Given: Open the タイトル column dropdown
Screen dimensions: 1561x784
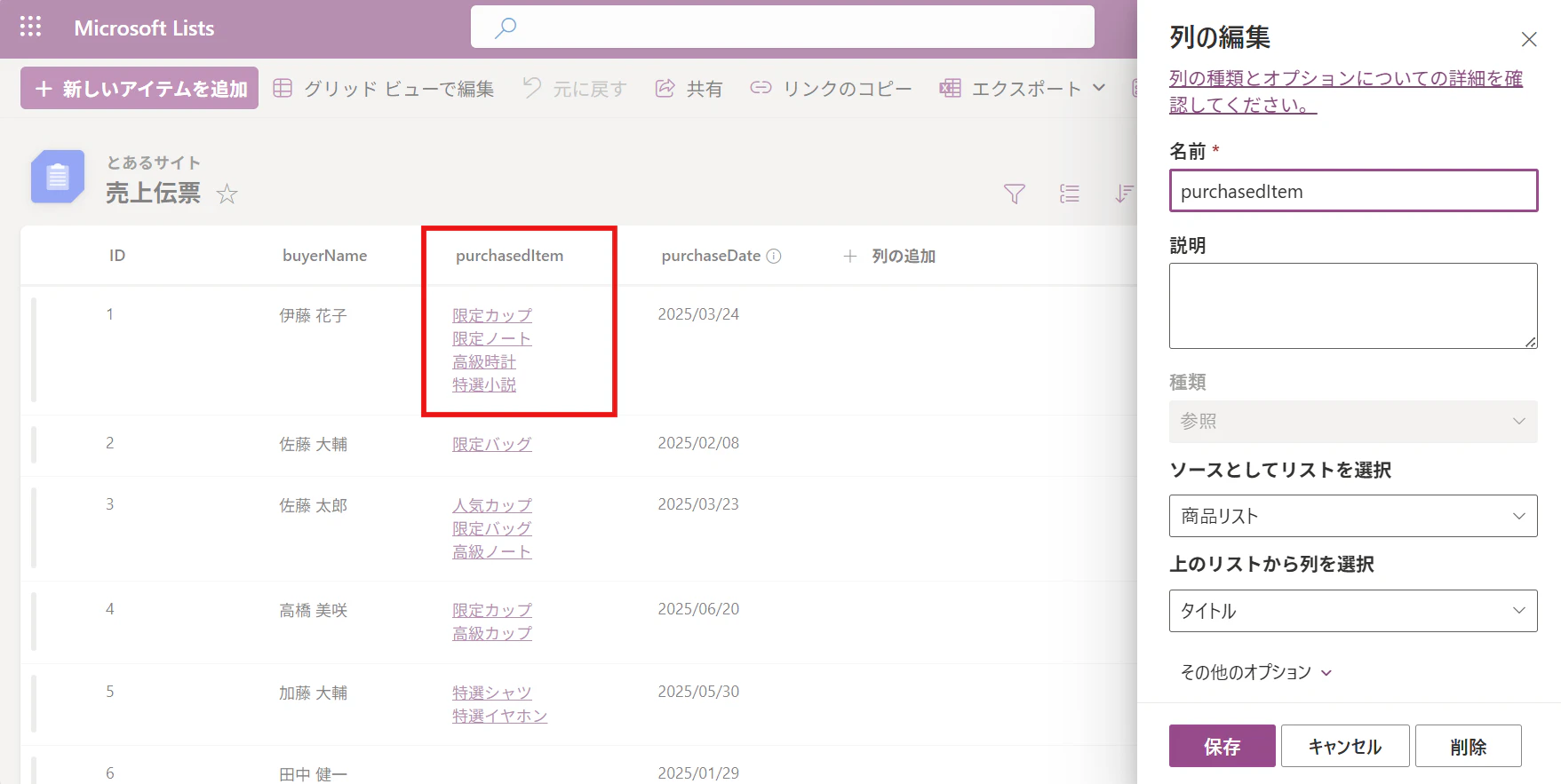Looking at the screenshot, I should coord(1353,611).
